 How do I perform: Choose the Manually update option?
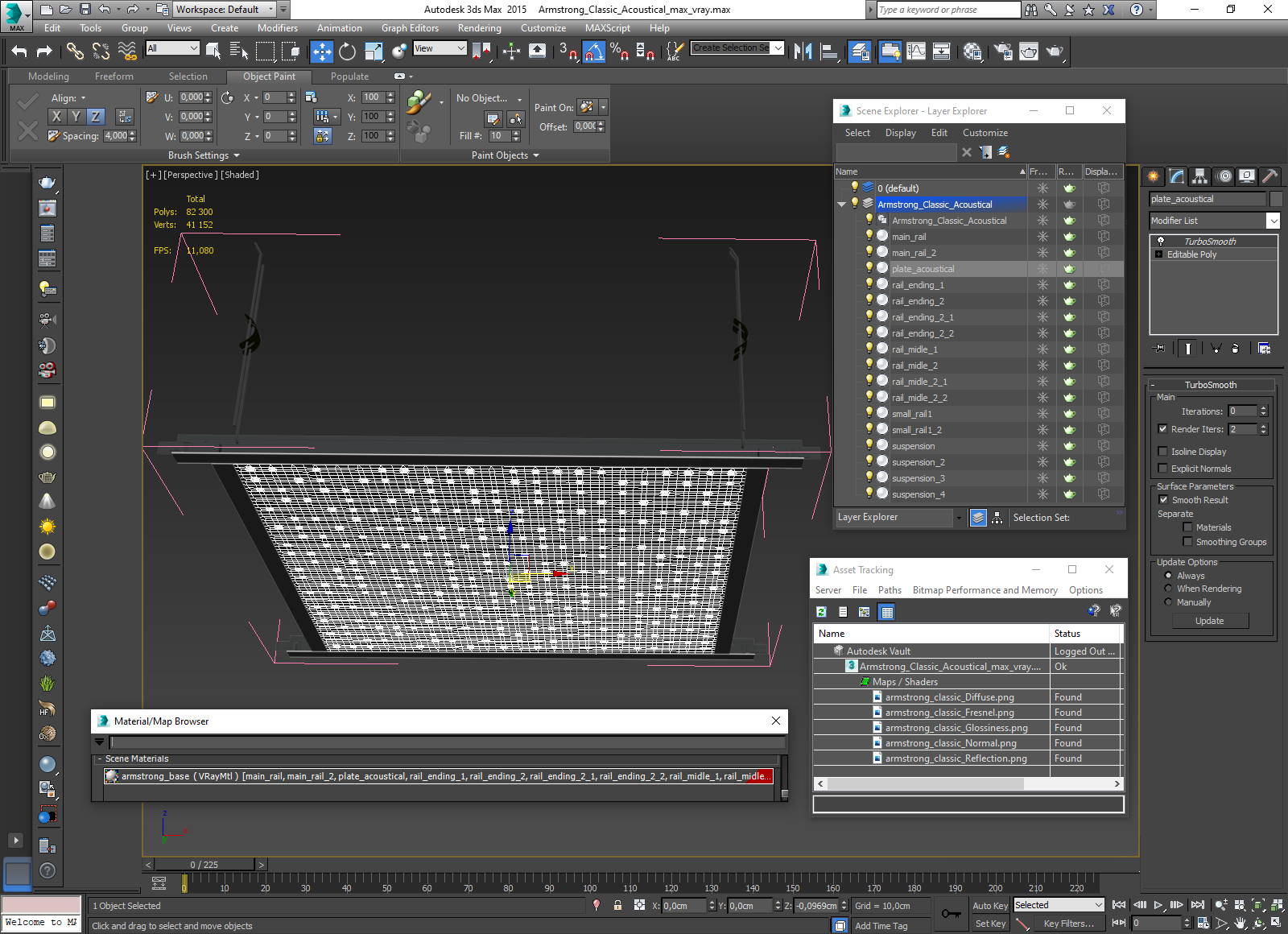[x=1168, y=602]
